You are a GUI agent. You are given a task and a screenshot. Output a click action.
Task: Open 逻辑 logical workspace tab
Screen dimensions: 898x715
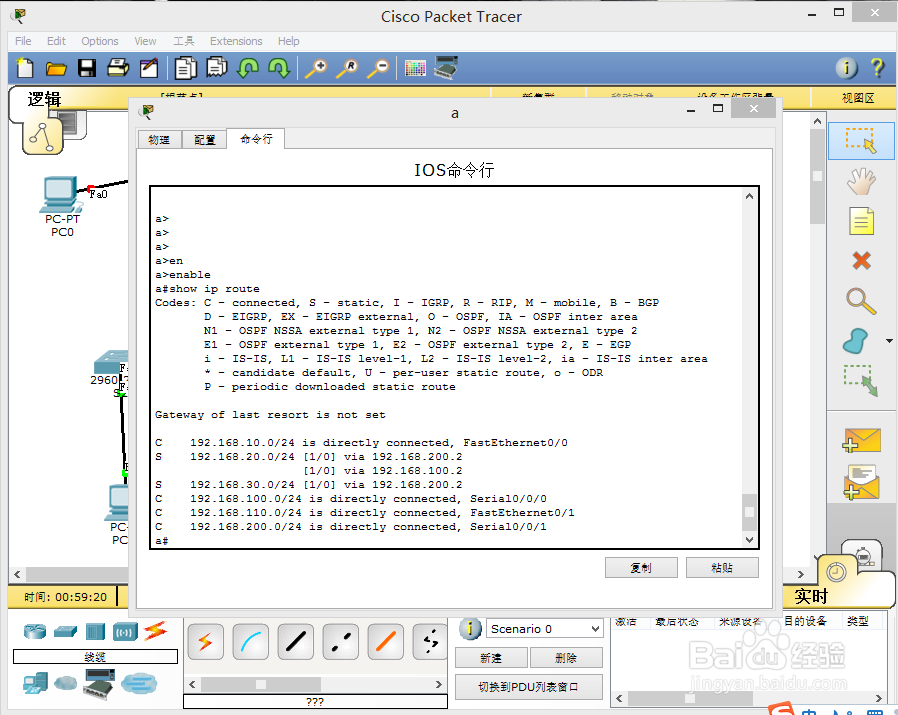[44, 99]
